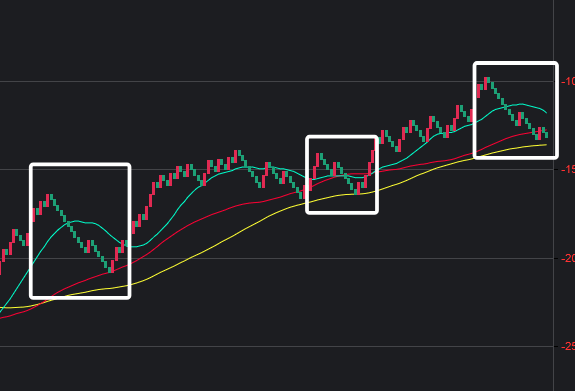Click the price axis label starting with 25
The height and width of the screenshot is (391, 575).
(568, 346)
